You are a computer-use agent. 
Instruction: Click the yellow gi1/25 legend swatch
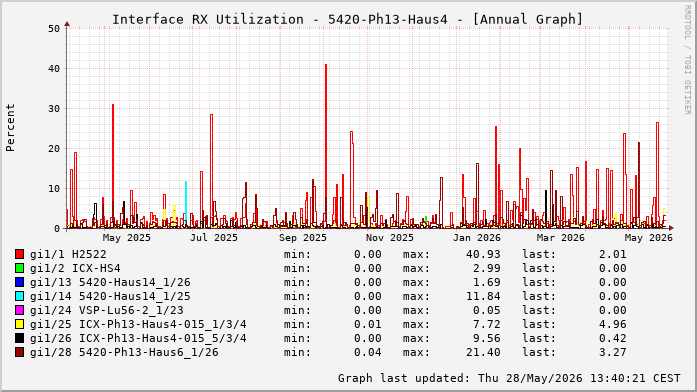click(20, 324)
